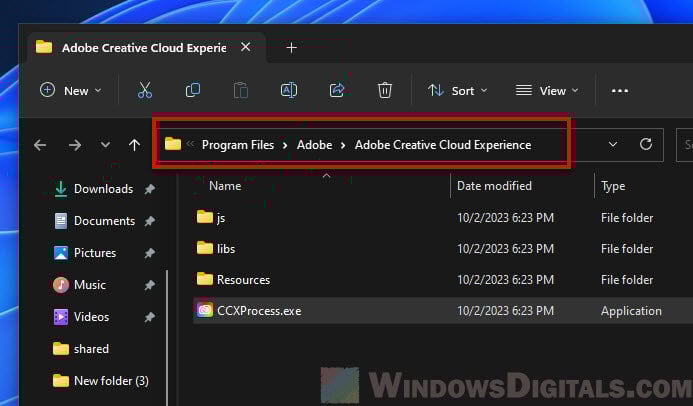Unpin Downloads using its pin icon
Viewport: 693px width, 406px height.
point(150,189)
